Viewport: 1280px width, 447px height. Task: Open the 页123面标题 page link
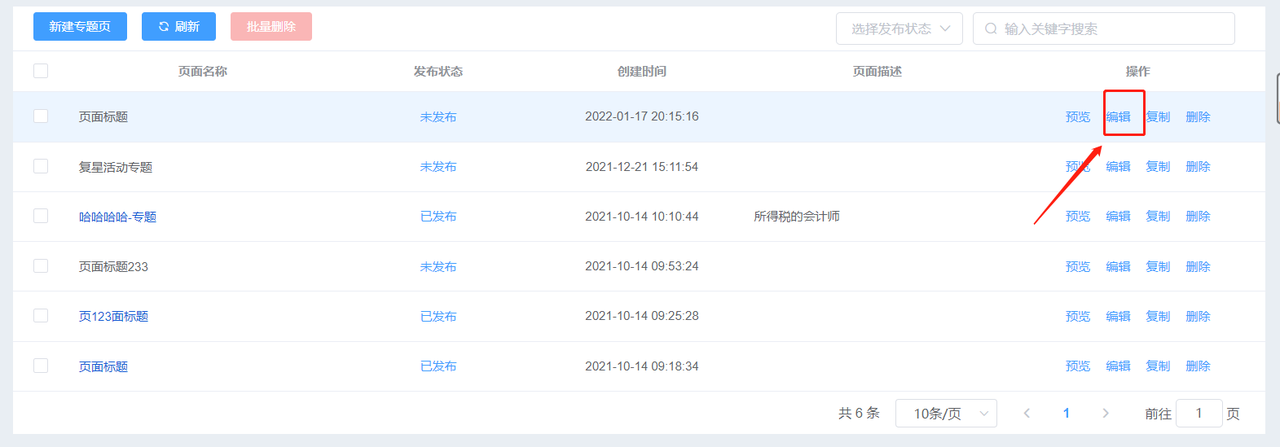114,317
